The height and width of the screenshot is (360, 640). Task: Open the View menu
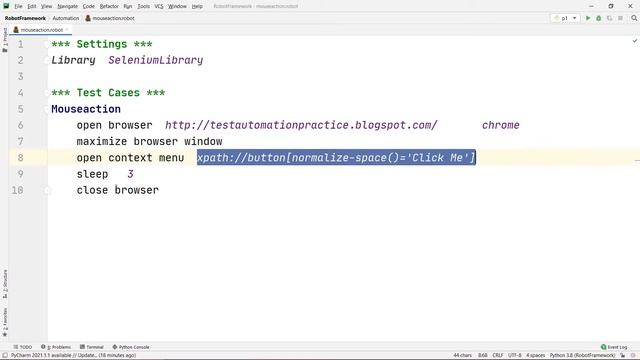click(x=47, y=7)
